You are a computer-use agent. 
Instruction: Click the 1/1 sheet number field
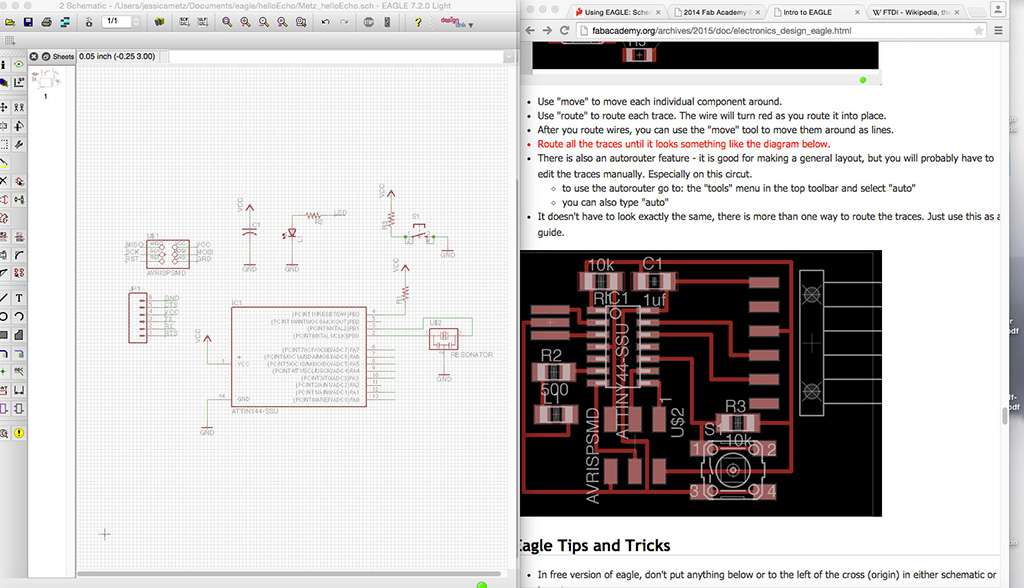116,22
